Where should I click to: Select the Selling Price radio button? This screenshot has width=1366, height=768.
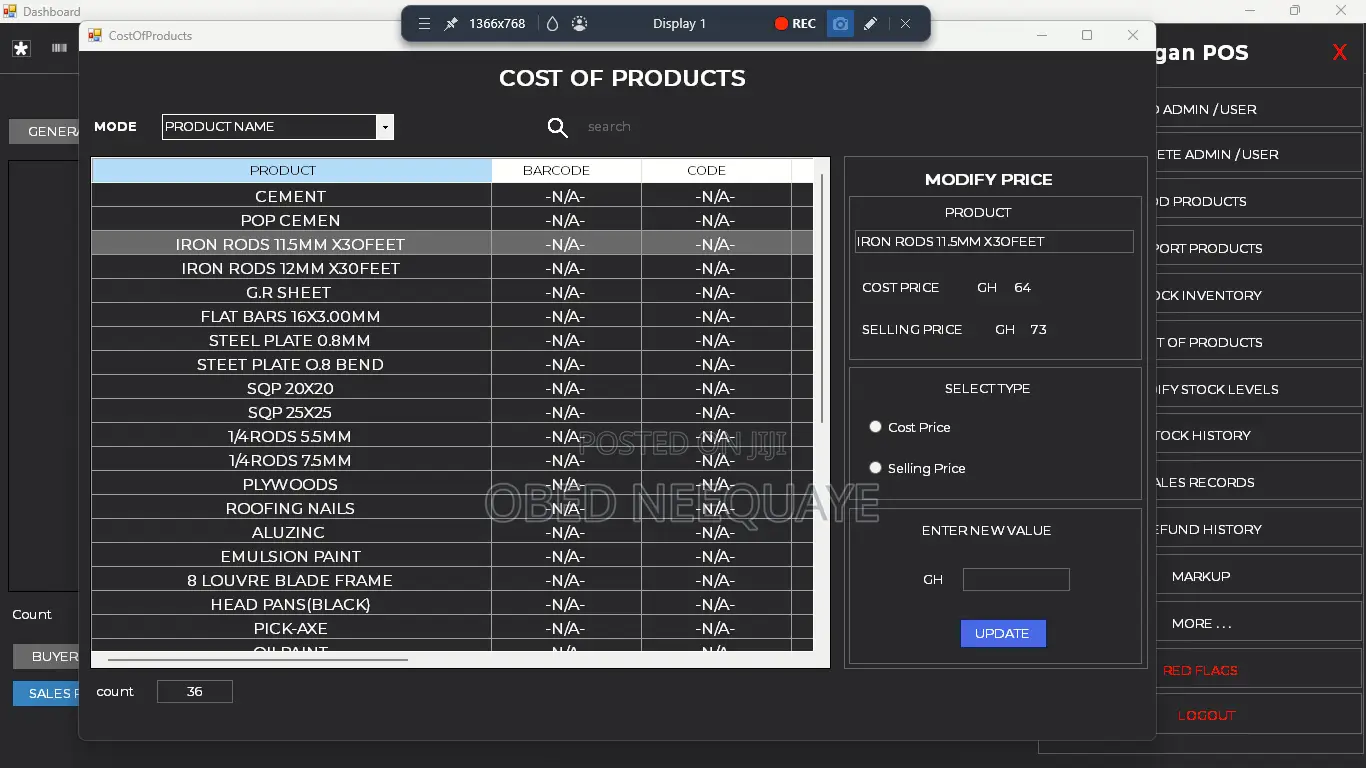click(x=876, y=468)
